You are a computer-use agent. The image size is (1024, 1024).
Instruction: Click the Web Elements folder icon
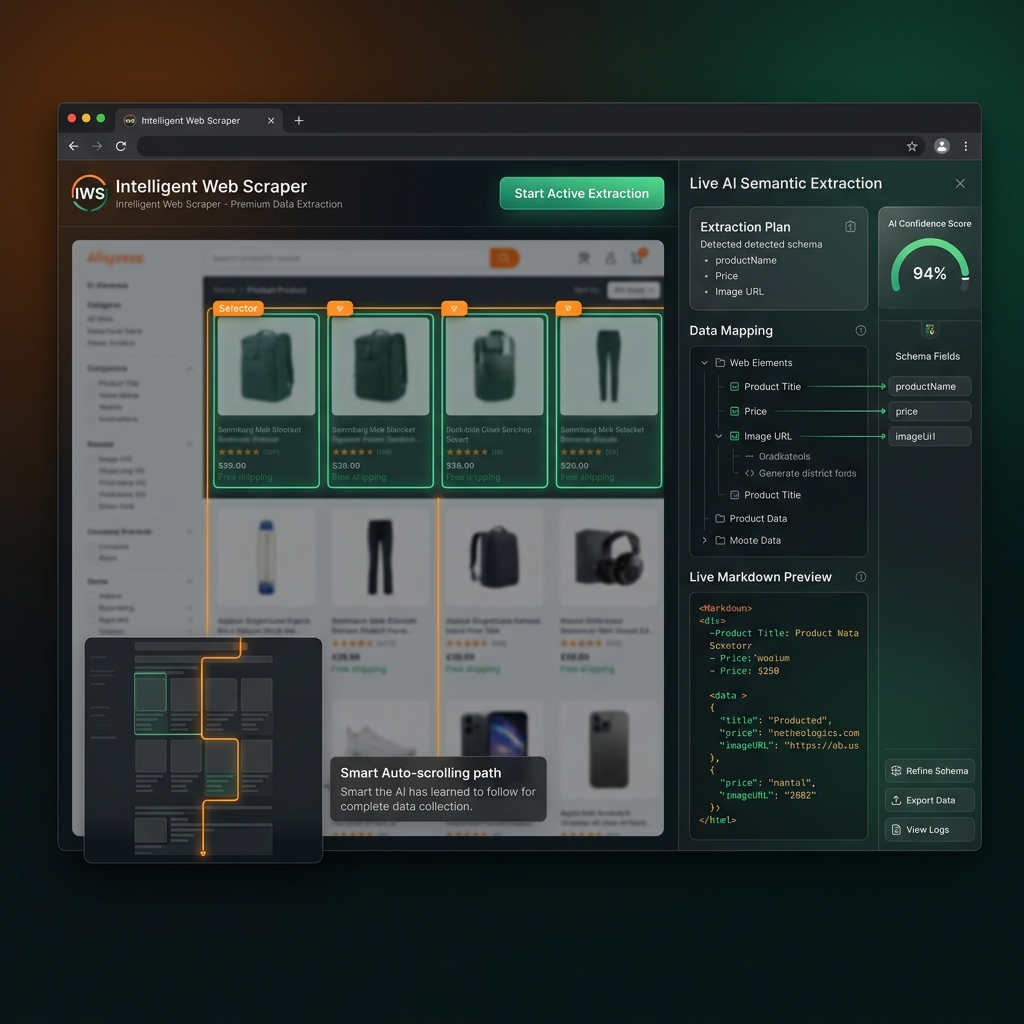point(720,363)
